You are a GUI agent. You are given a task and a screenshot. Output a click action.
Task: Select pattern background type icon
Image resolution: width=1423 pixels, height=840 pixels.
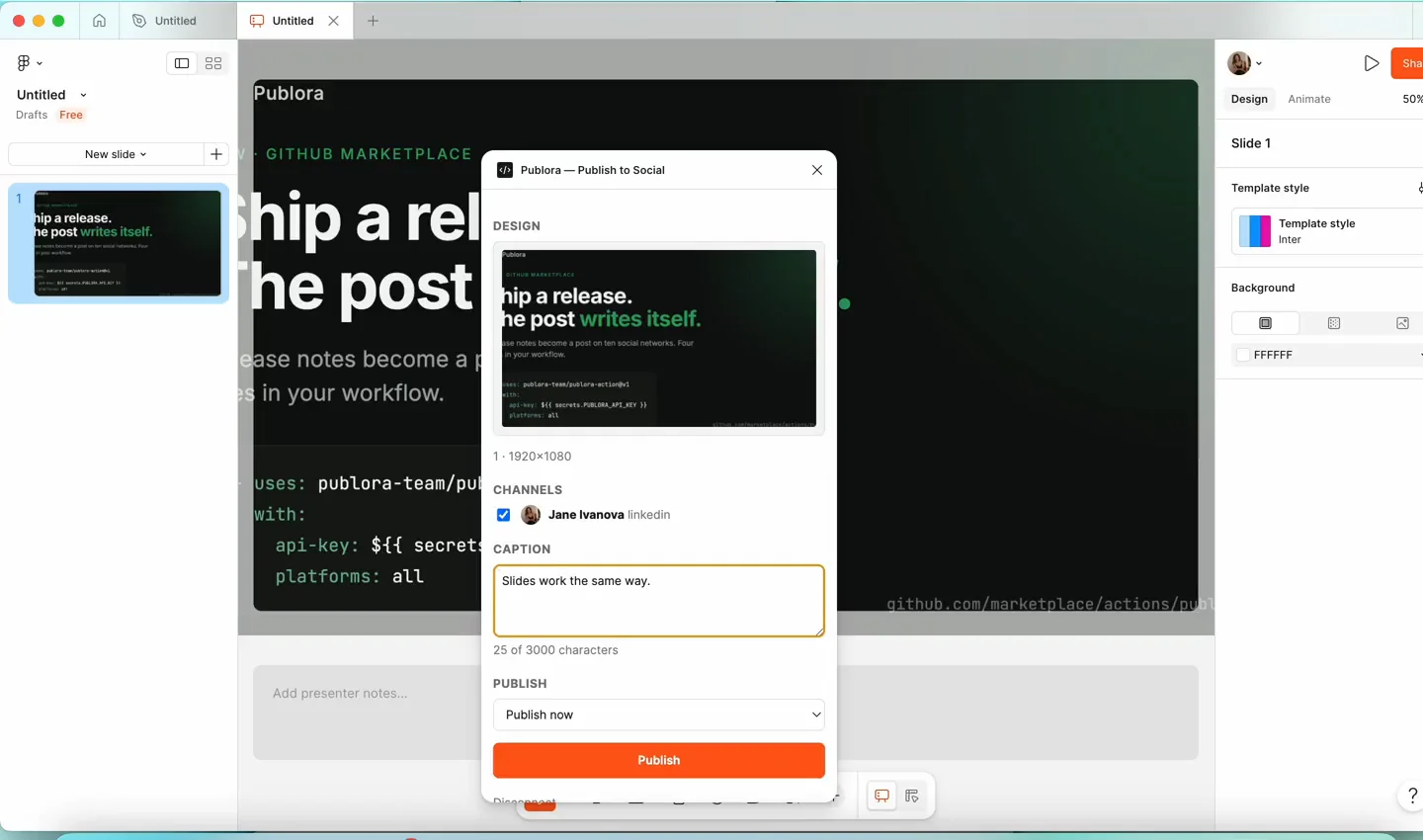[1334, 323]
